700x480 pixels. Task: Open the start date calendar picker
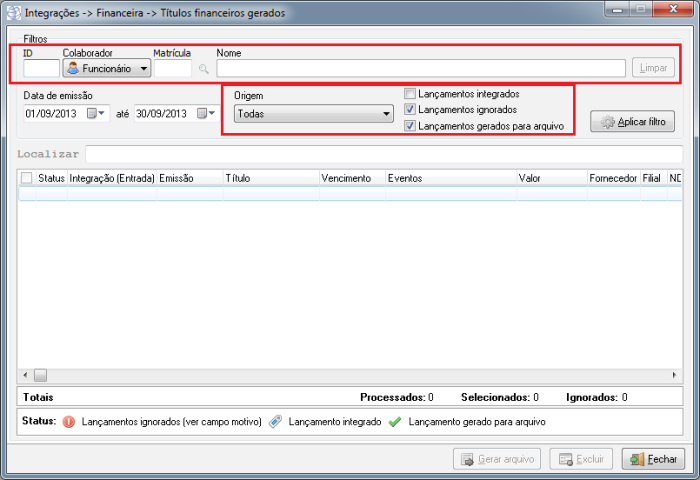pos(96,114)
